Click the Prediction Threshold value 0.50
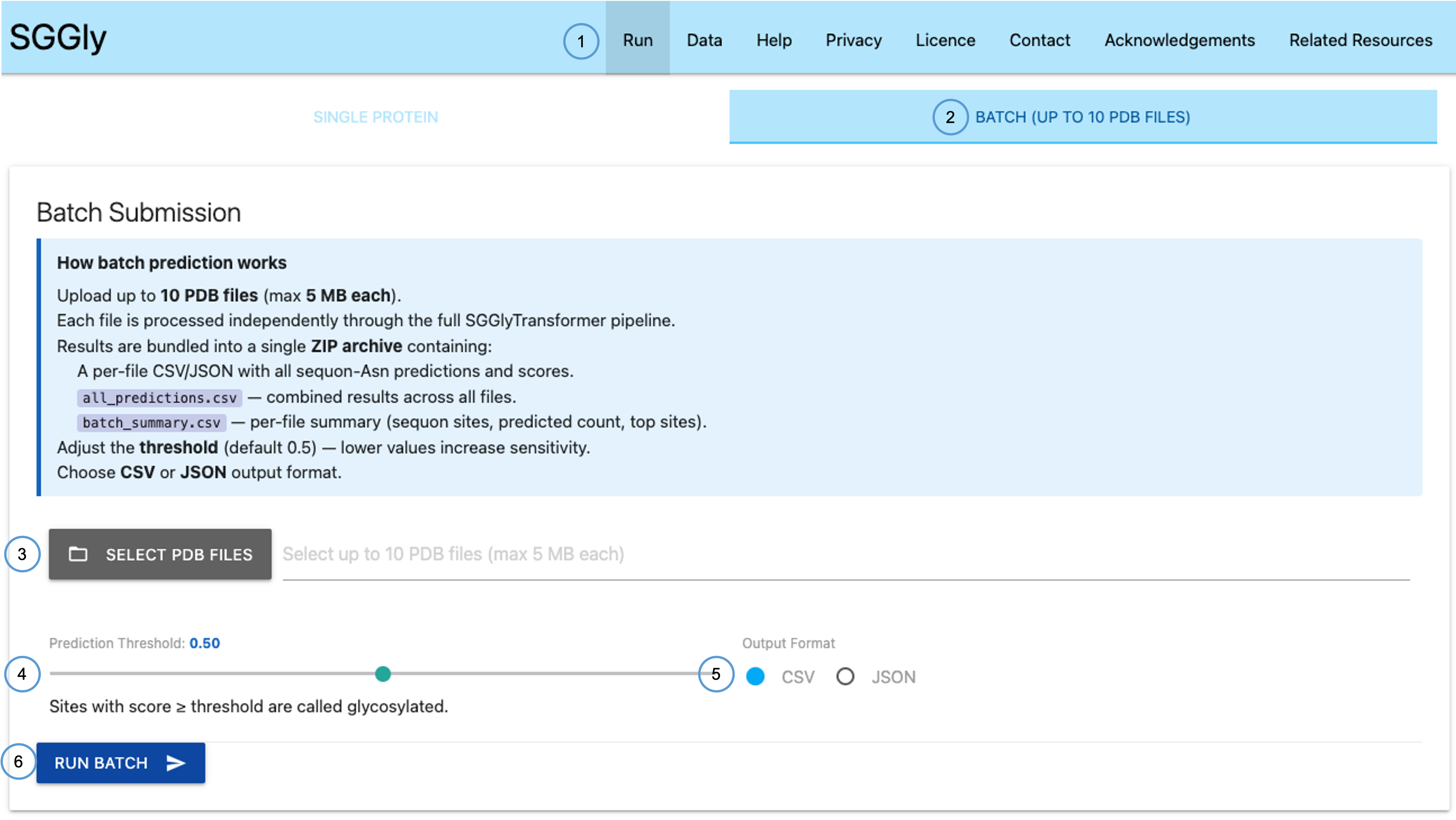Image resolution: width=1456 pixels, height=820 pixels. 205,643
